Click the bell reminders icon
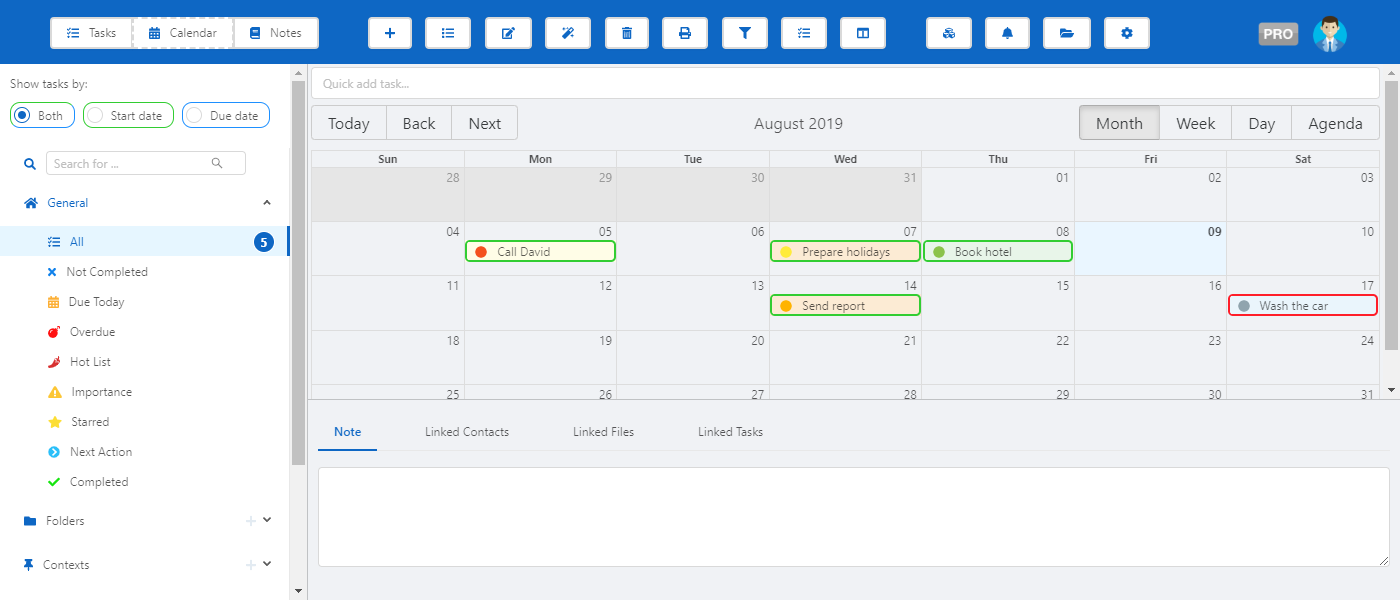The width and height of the screenshot is (1400, 600). (x=1007, y=33)
